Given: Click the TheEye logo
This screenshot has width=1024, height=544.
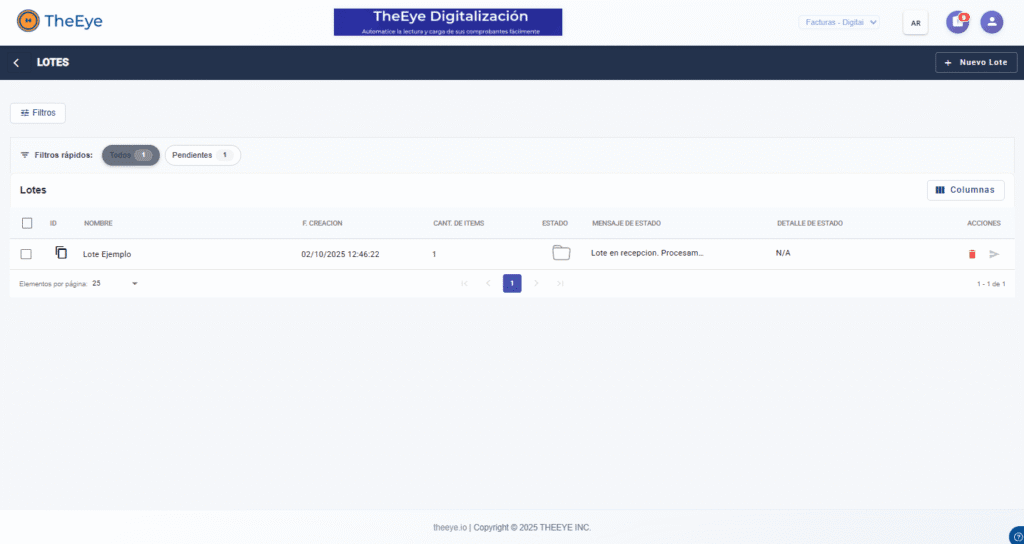Looking at the screenshot, I should [60, 21].
